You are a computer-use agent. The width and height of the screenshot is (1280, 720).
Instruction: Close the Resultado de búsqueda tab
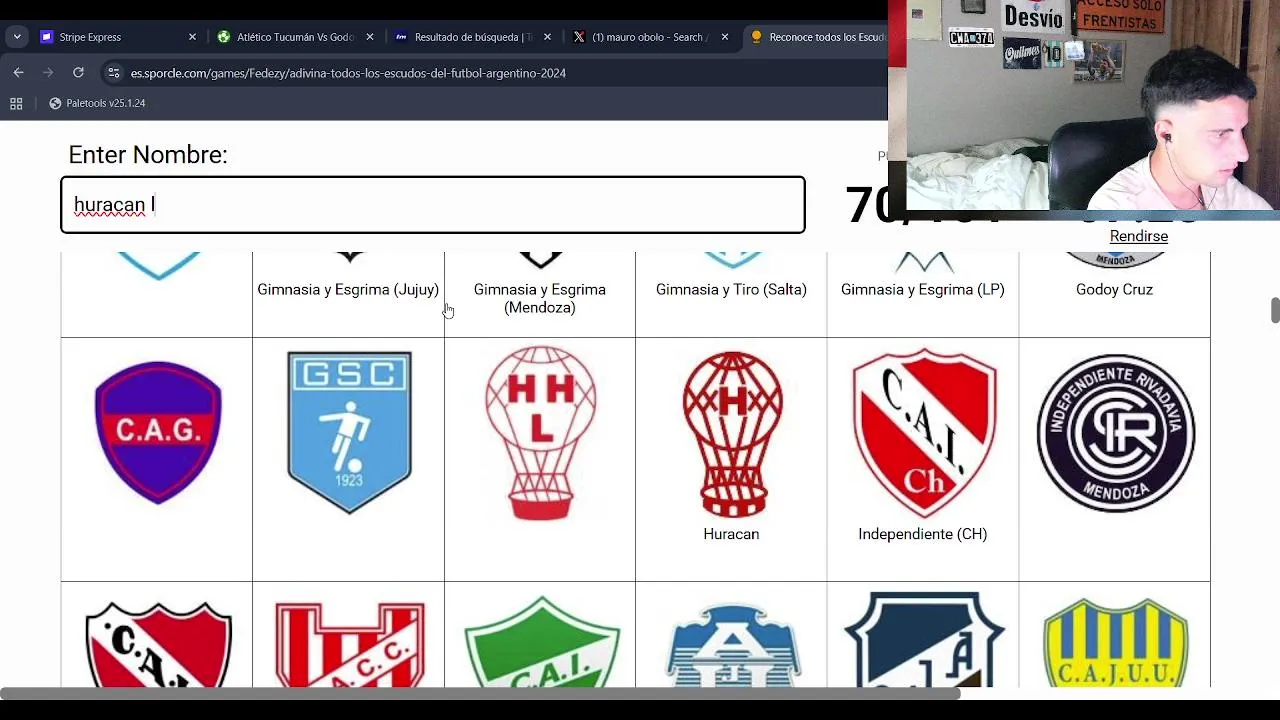coord(547,37)
